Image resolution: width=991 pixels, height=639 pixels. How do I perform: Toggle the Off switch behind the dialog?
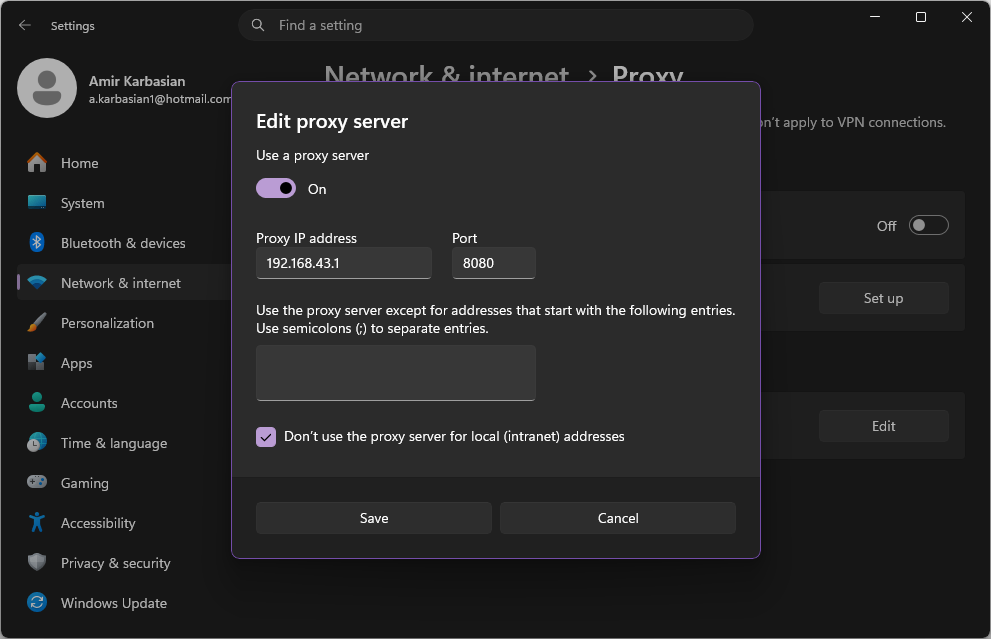928,225
